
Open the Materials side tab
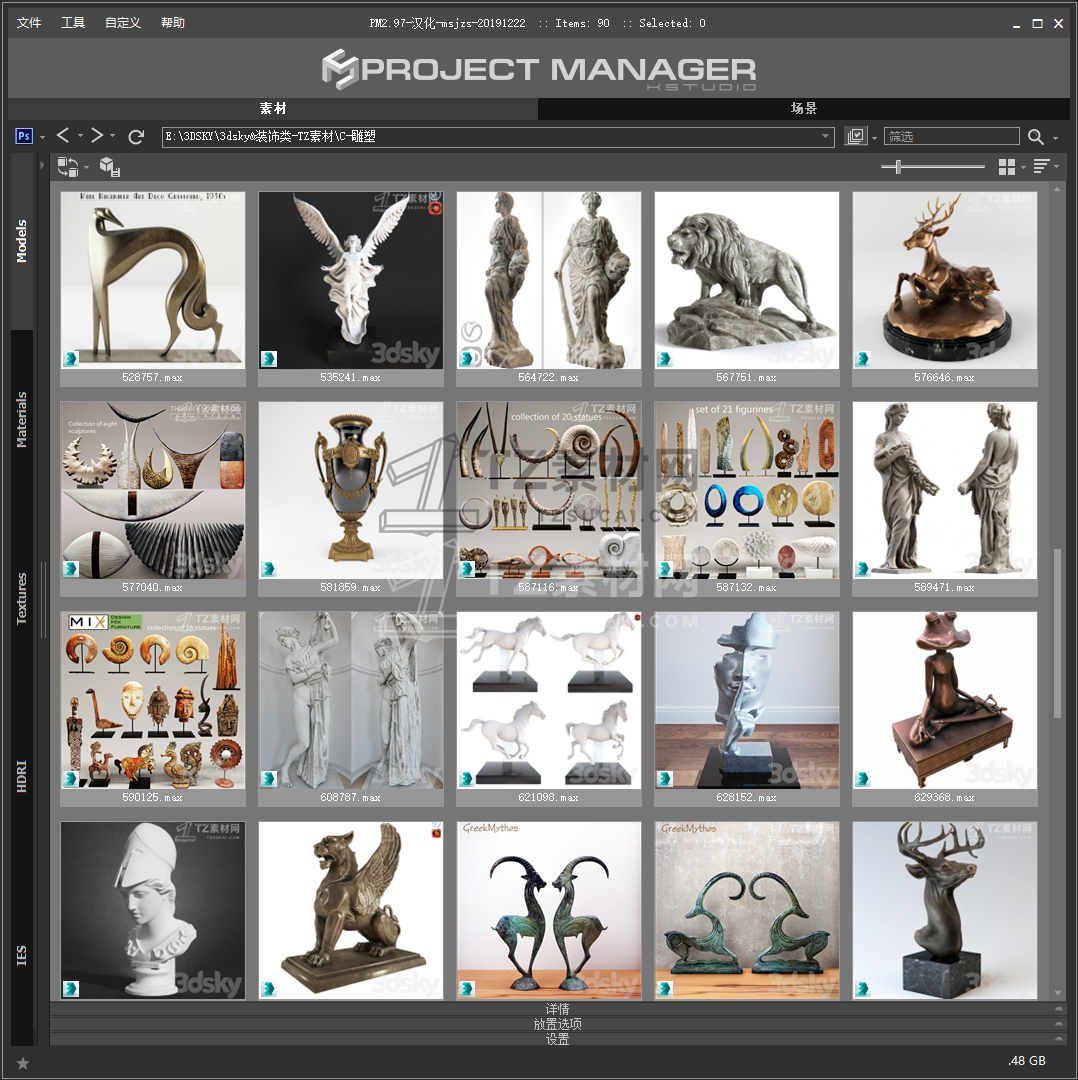(x=22, y=419)
